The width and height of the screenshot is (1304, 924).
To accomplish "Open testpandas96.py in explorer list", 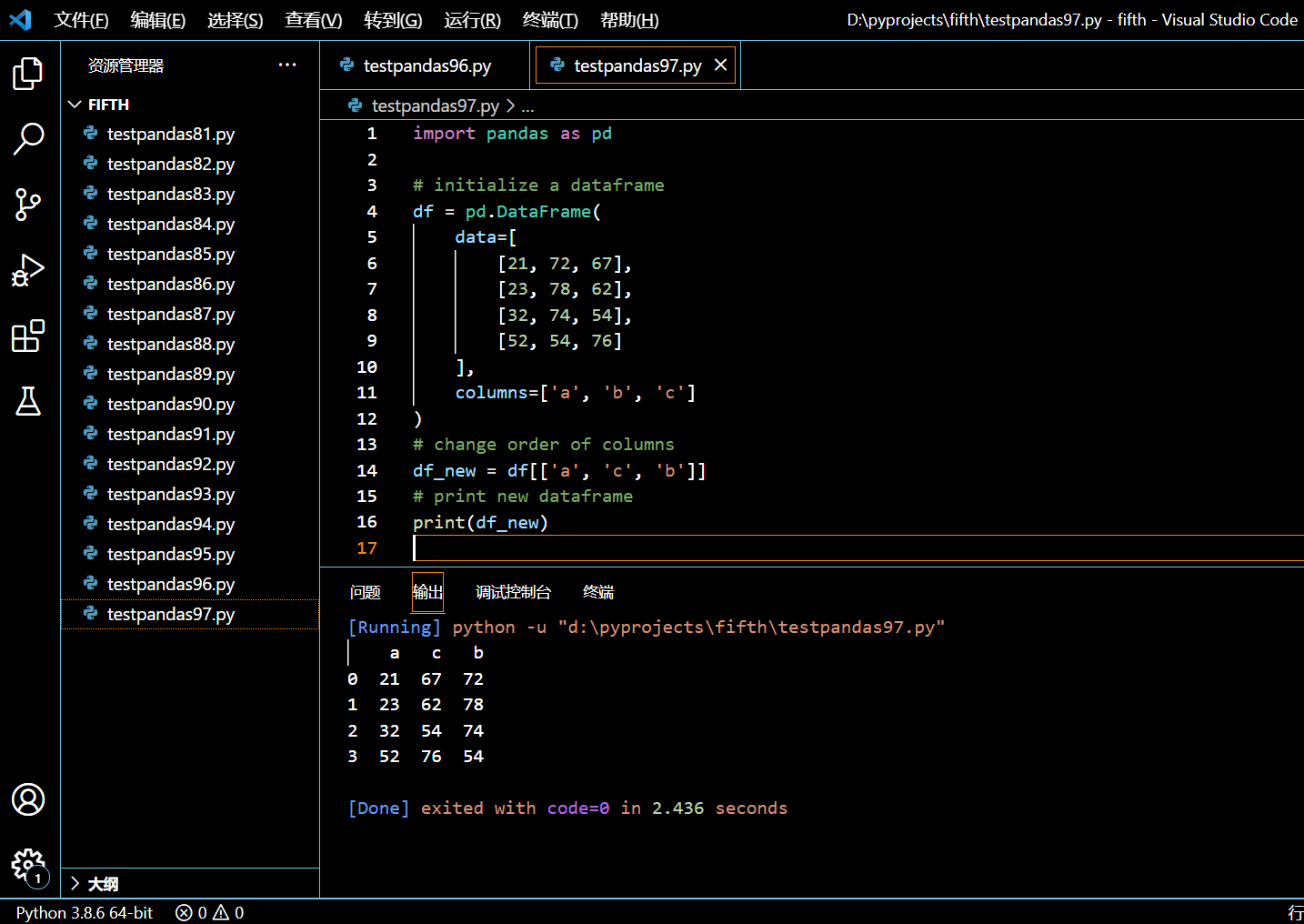I will 190,584.
